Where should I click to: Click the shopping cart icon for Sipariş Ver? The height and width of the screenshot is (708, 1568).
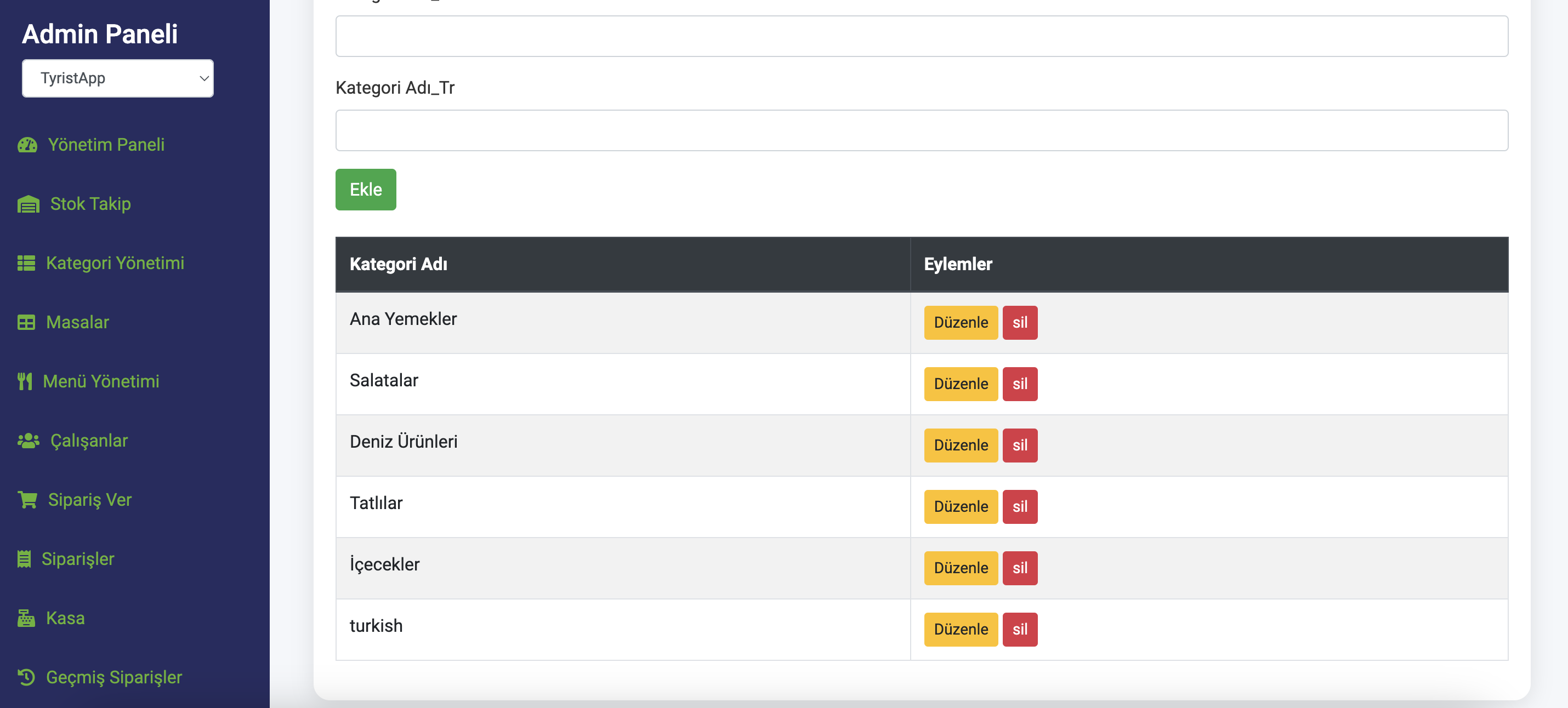point(27,500)
